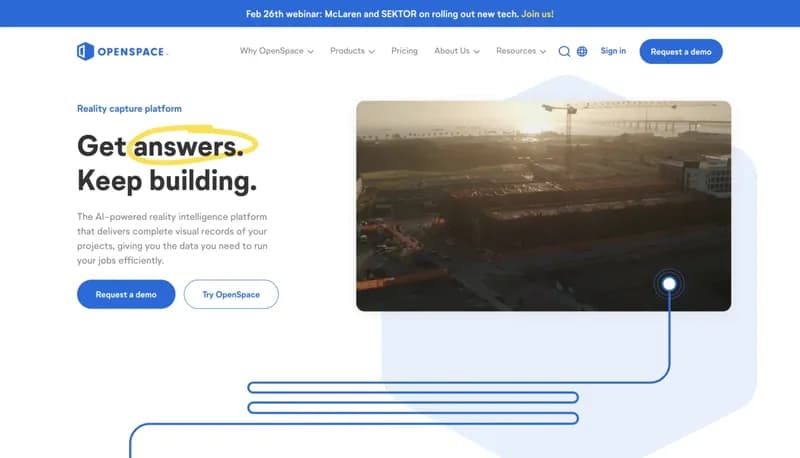Click the AI-powered reality intelligence paragraph
This screenshot has width=800, height=458.
coord(172,238)
